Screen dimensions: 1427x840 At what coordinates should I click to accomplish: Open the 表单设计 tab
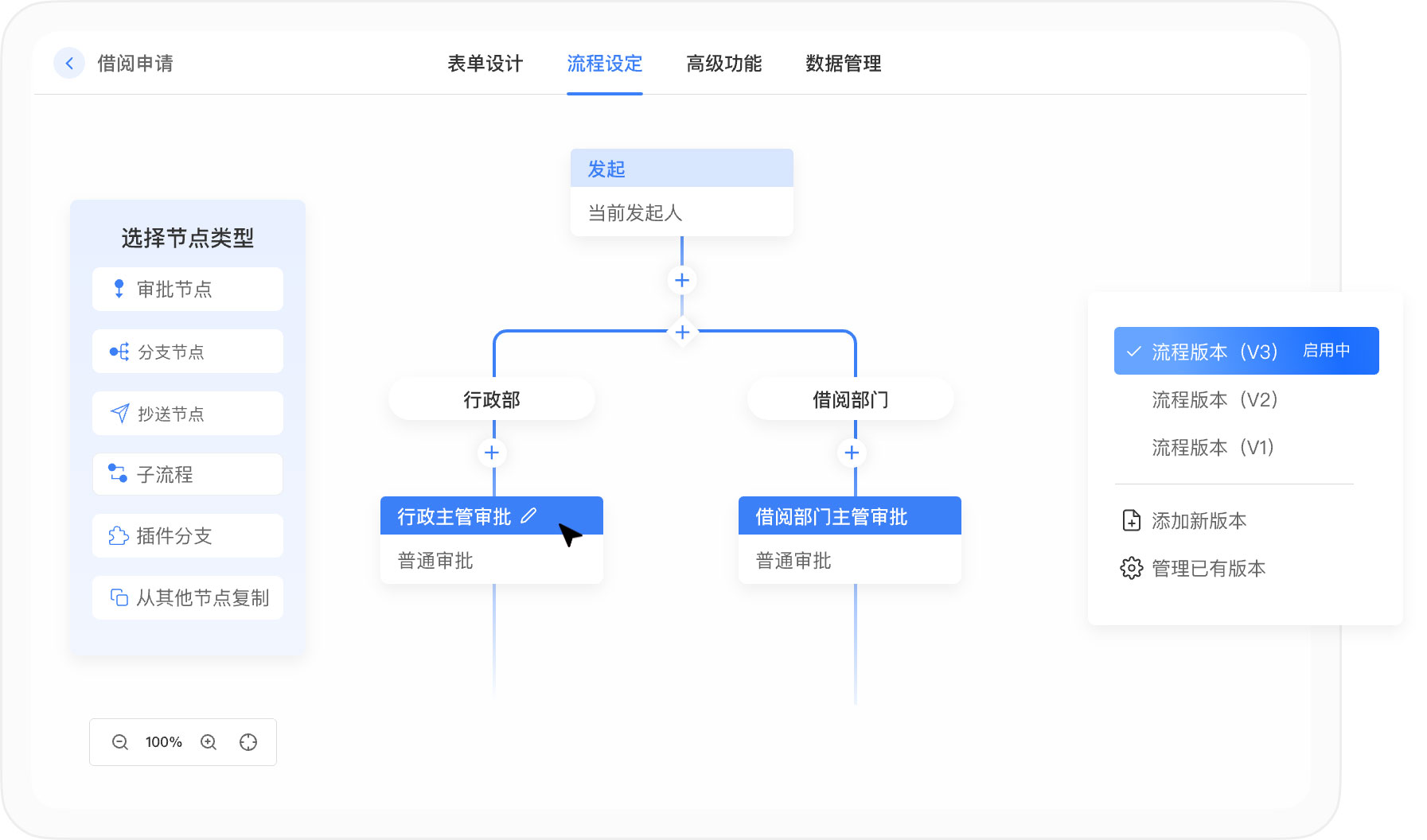pyautogui.click(x=485, y=64)
